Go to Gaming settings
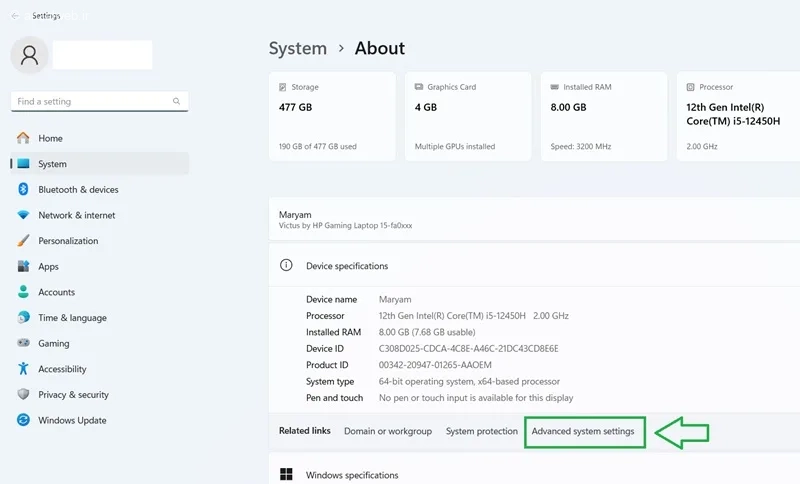 (99, 343)
